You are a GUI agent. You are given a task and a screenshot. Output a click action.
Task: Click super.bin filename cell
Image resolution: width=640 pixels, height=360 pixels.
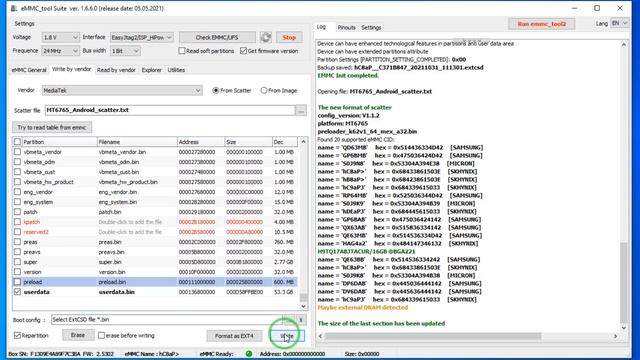[110, 262]
